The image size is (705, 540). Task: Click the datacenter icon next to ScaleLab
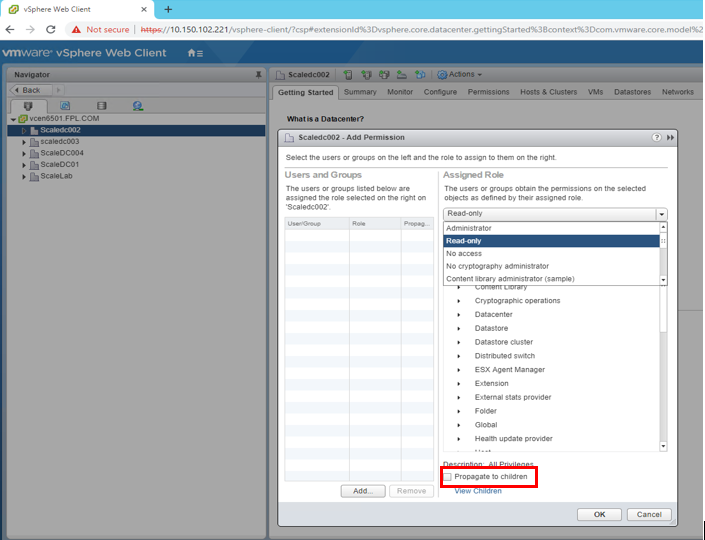[34, 177]
